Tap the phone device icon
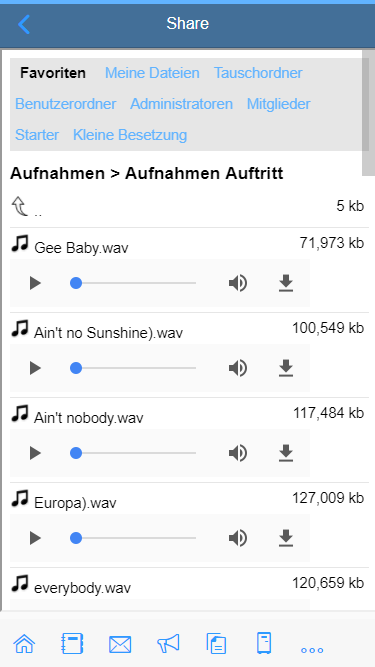Image resolution: width=375 pixels, height=667 pixels. (264, 643)
